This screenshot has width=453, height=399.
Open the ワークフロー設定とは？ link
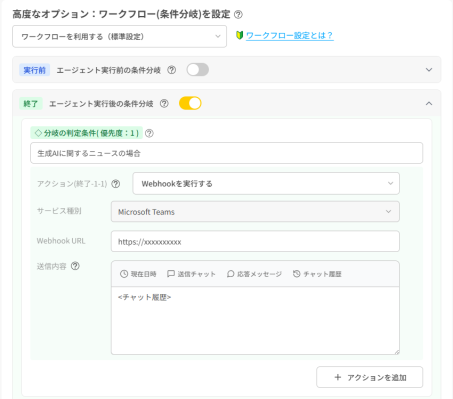click(x=290, y=35)
